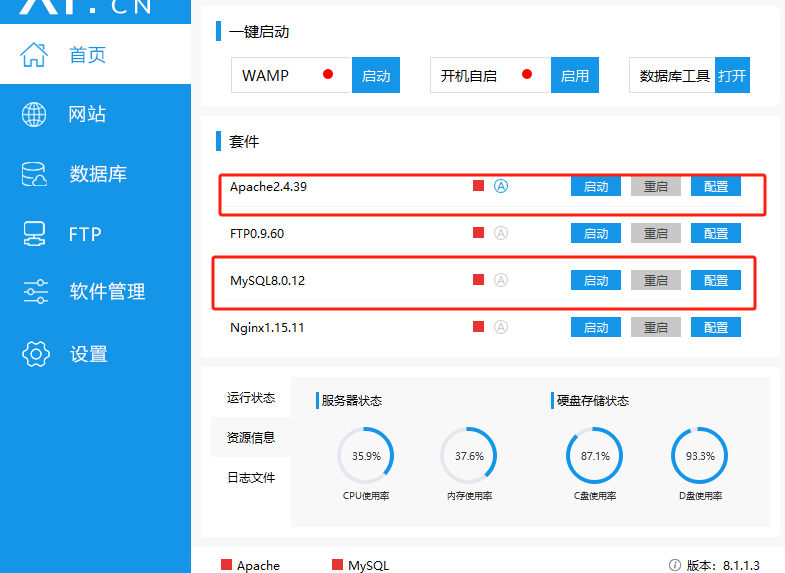Viewport: 785px width, 573px height.
Task: Open 配置 for Nginx1.15.11
Action: tap(715, 327)
